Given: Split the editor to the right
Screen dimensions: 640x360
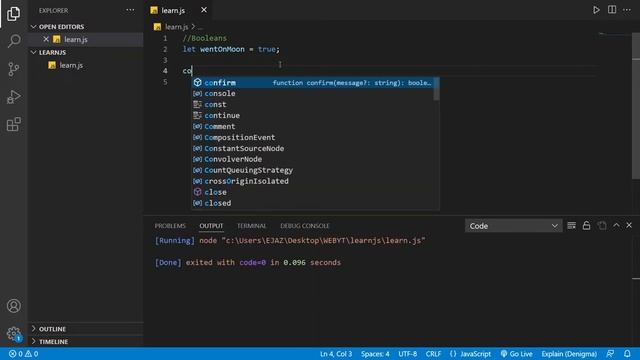Looking at the screenshot, I should 611,10.
